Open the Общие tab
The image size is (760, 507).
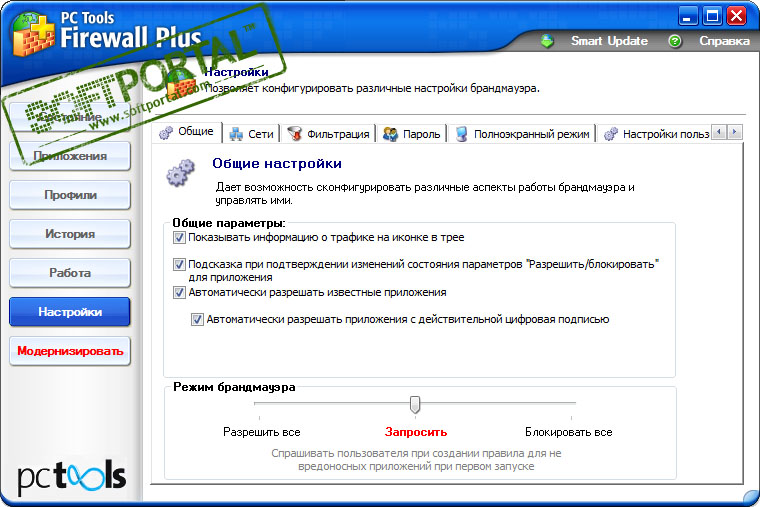pyautogui.click(x=188, y=132)
